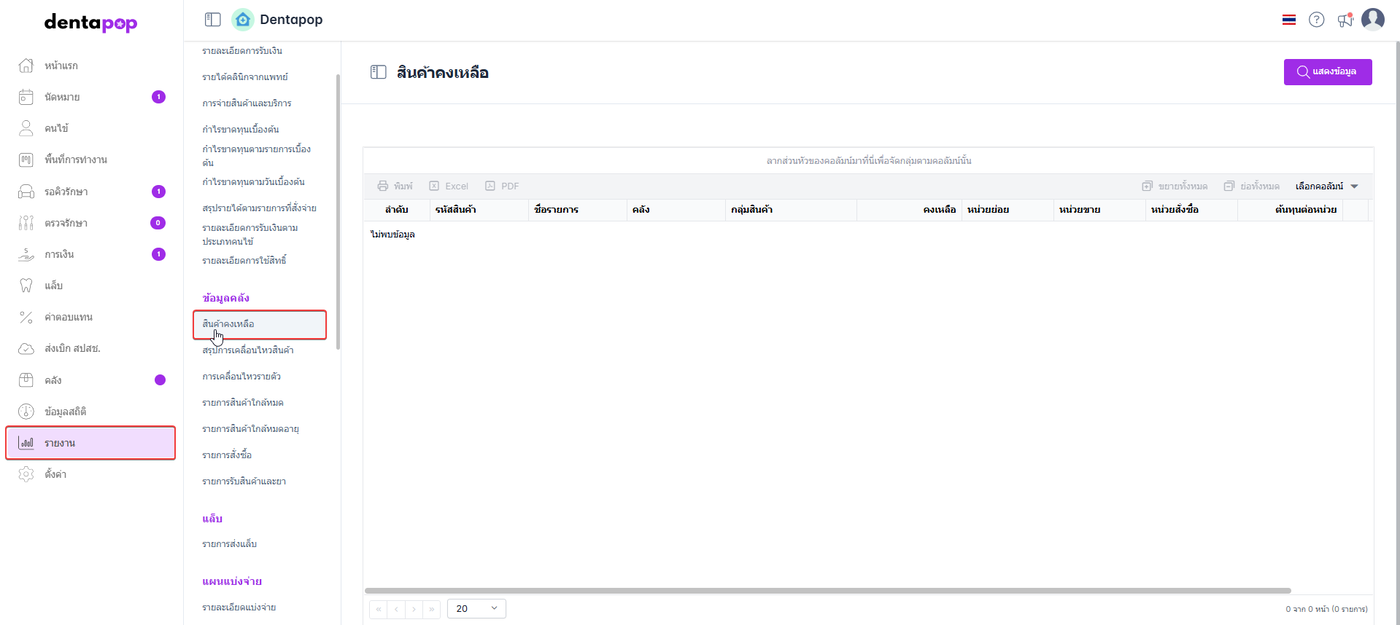Image resolution: width=1400 pixels, height=625 pixels.
Task: Click the แสดงข้อมูล show data button
Action: (x=1328, y=72)
